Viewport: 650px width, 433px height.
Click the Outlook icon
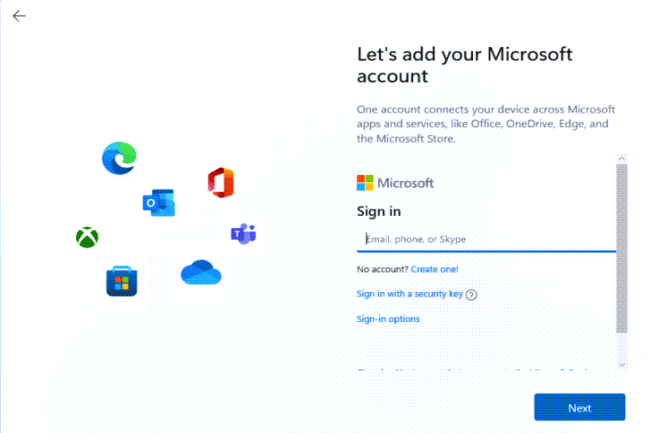point(159,203)
